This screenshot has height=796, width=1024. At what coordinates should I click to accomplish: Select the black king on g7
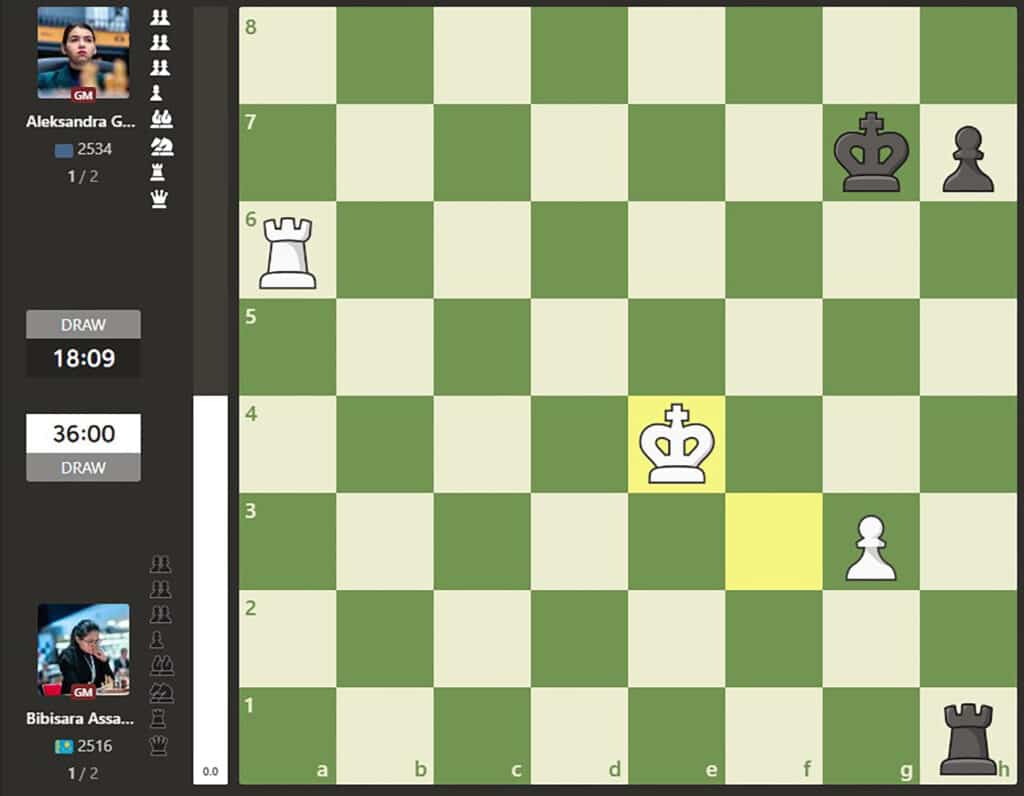(871, 152)
